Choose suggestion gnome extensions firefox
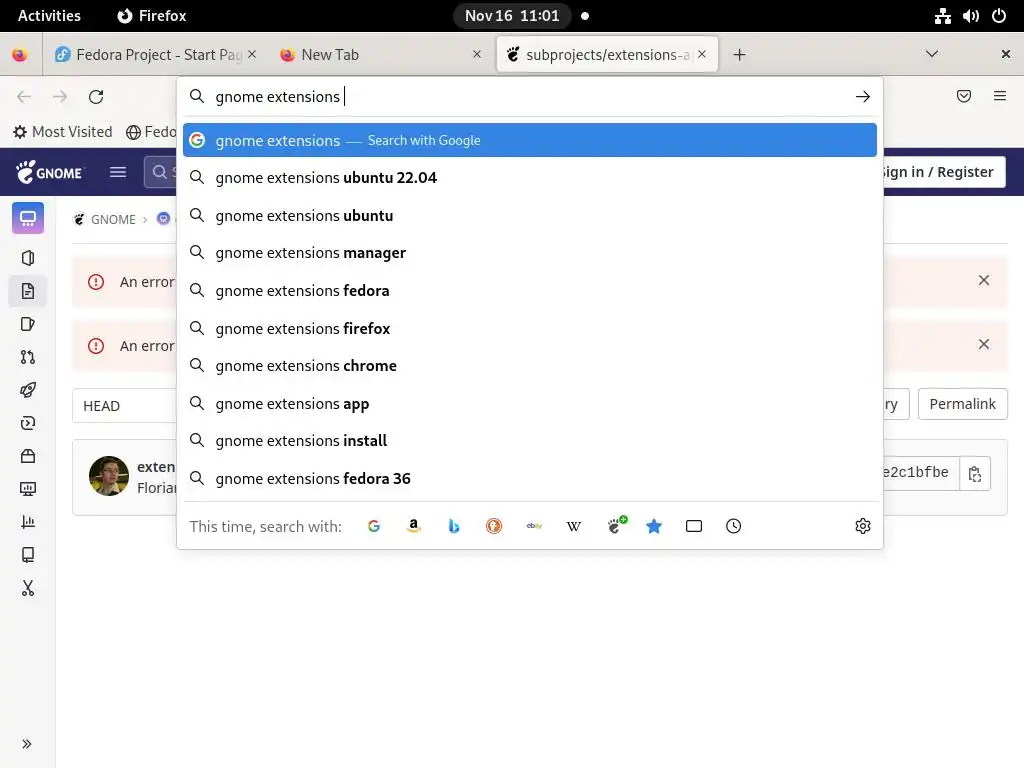Image resolution: width=1024 pixels, height=768 pixels. pyautogui.click(x=530, y=328)
